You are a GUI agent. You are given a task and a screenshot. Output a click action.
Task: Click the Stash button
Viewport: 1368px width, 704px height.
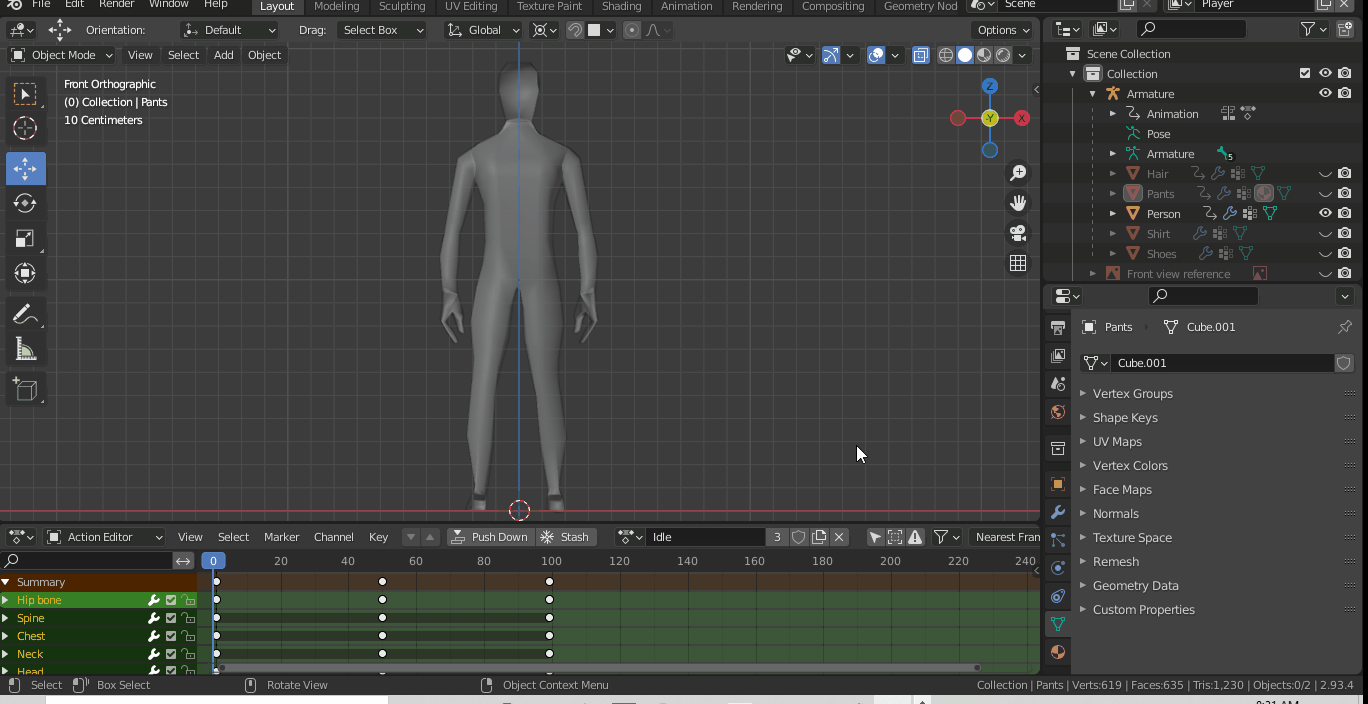pyautogui.click(x=566, y=537)
